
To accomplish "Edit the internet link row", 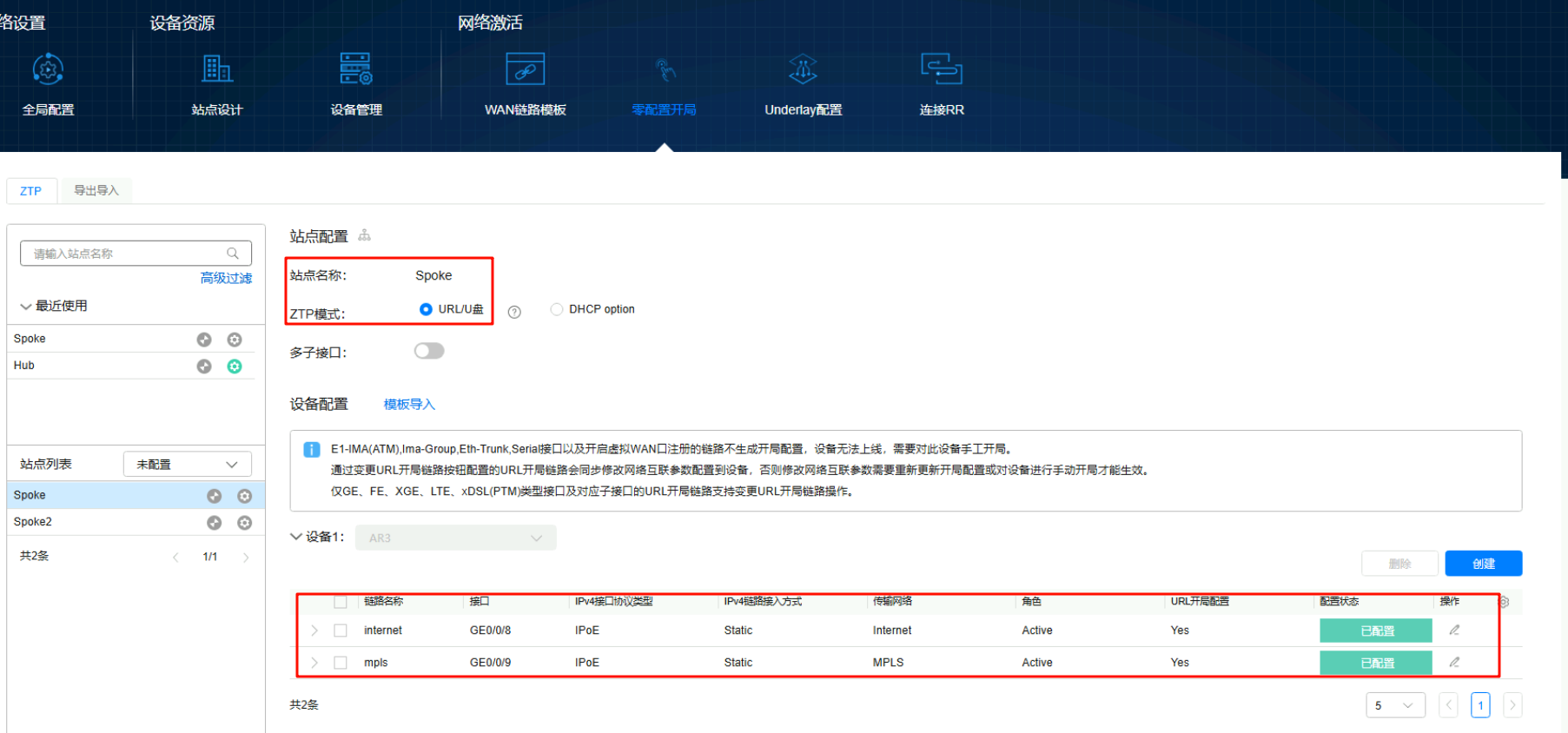I will [1454, 630].
